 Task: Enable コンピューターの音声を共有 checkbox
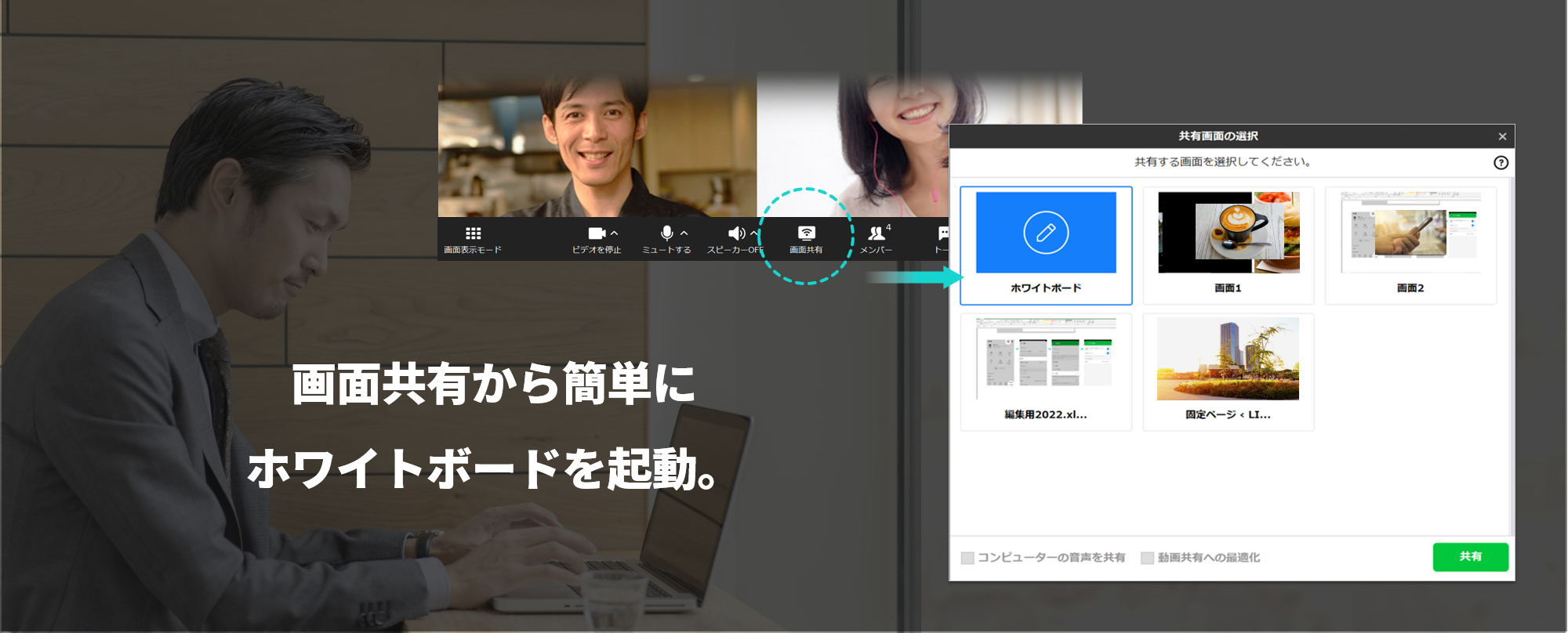[x=967, y=558]
